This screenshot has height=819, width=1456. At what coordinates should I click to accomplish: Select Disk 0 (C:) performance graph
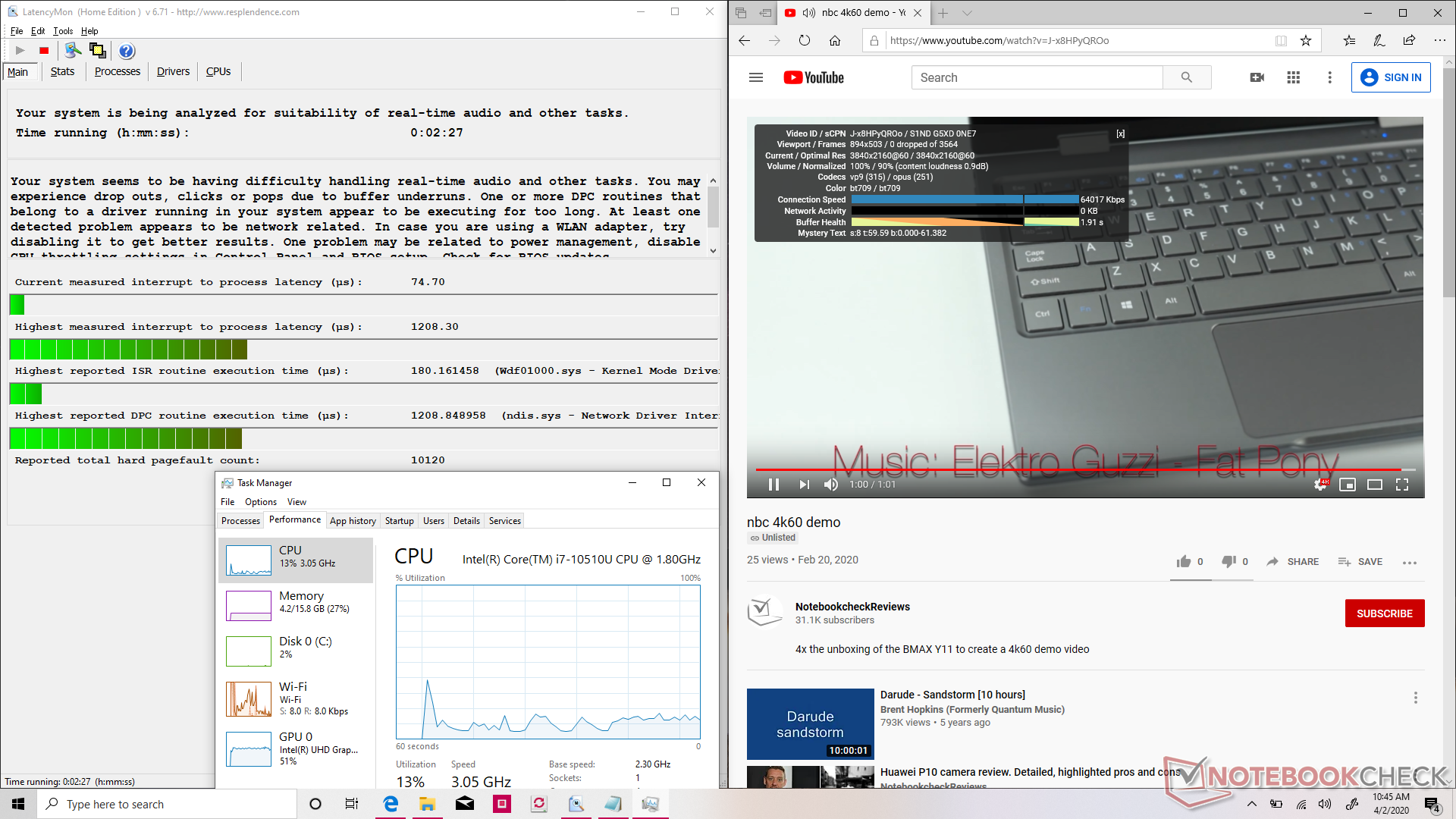point(296,651)
